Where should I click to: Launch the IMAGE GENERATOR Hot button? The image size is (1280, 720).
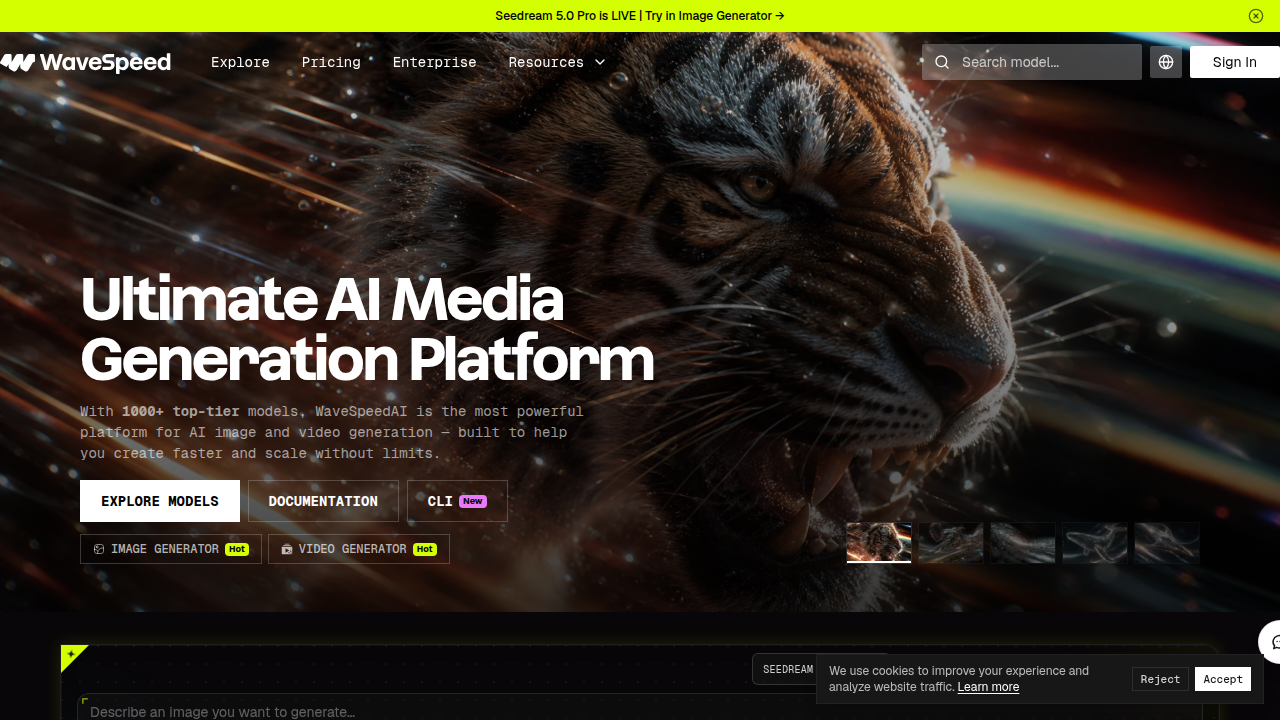171,549
